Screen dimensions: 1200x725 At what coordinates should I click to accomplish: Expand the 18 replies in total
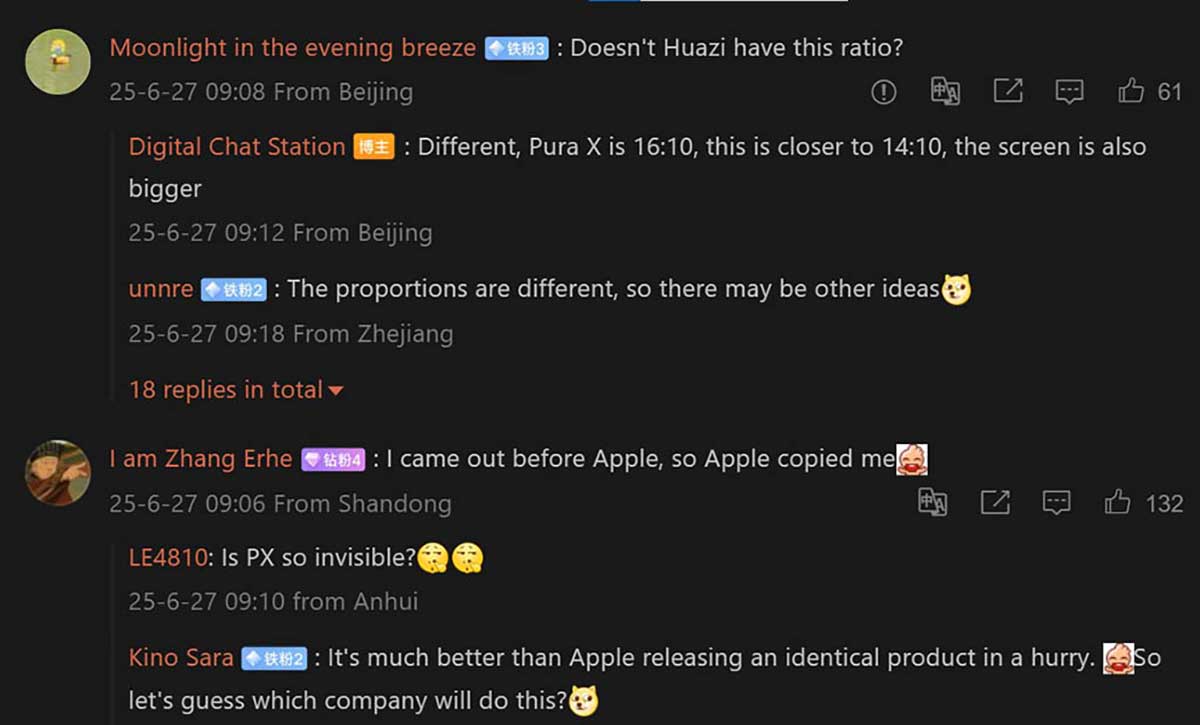236,390
